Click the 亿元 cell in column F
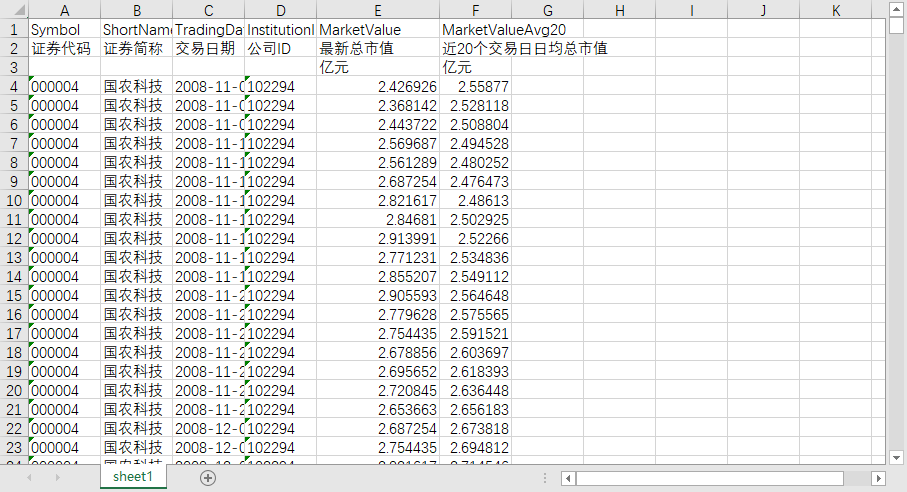Viewport: 907px width, 492px height. click(x=475, y=68)
